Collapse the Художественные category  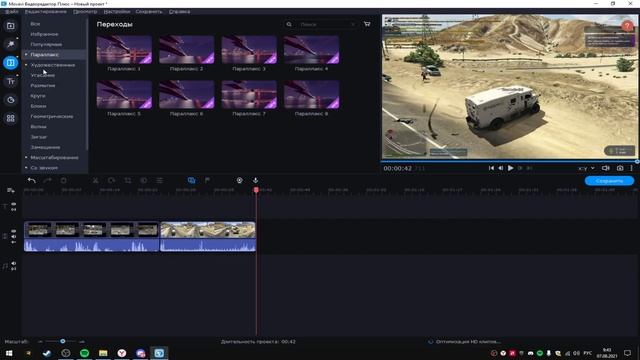(26, 65)
